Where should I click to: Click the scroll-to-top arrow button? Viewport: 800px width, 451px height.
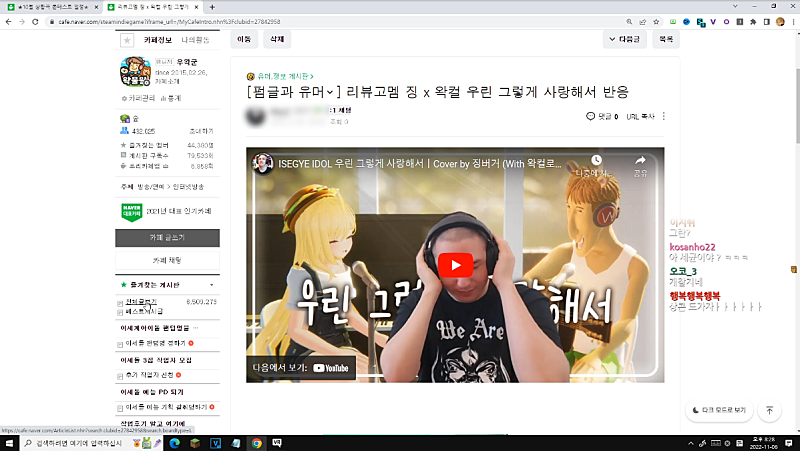[768, 410]
